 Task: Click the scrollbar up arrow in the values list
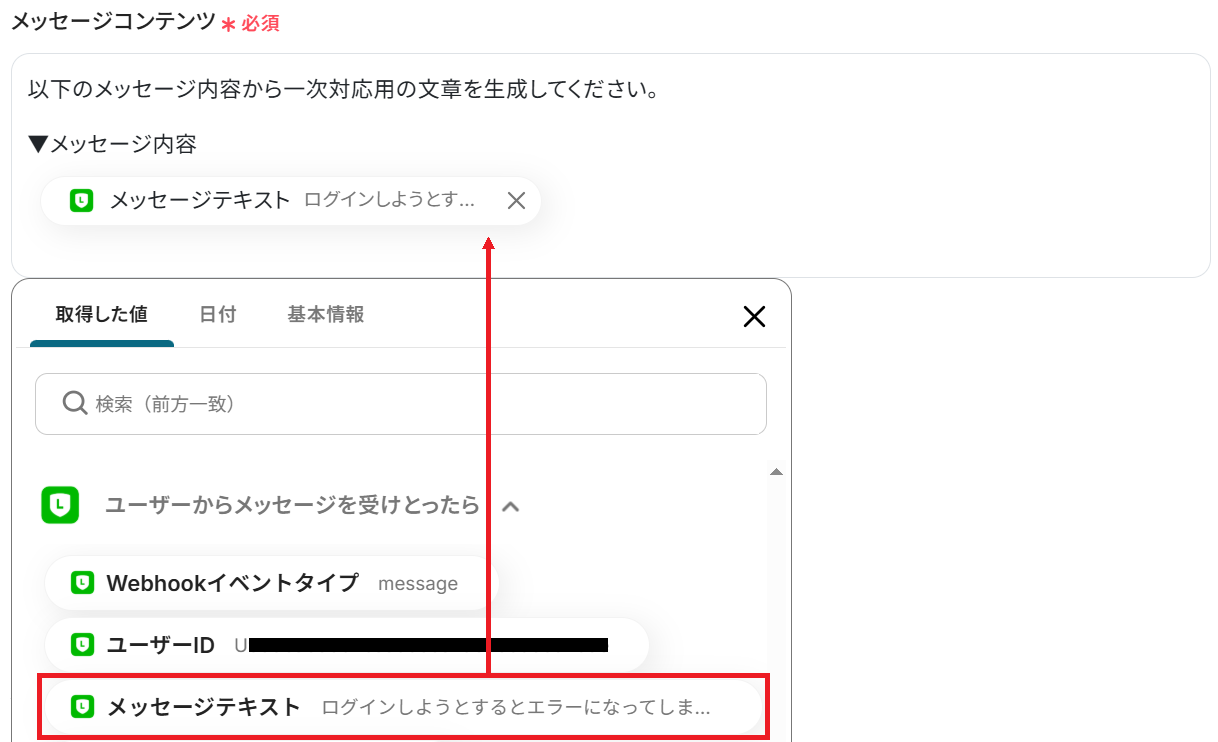(776, 471)
